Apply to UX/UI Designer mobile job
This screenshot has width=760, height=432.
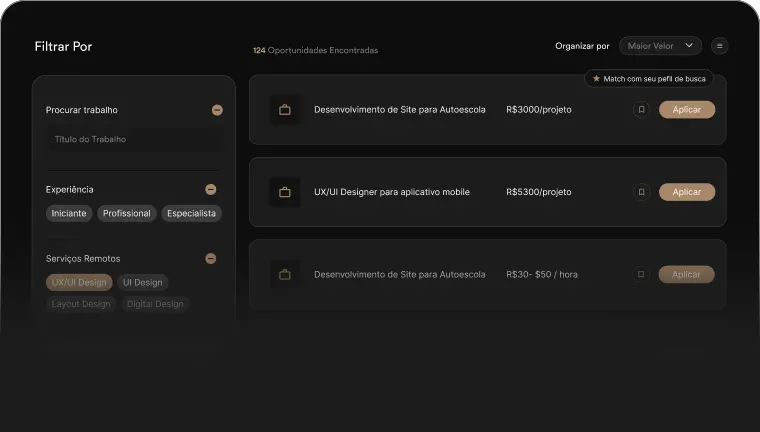[686, 192]
